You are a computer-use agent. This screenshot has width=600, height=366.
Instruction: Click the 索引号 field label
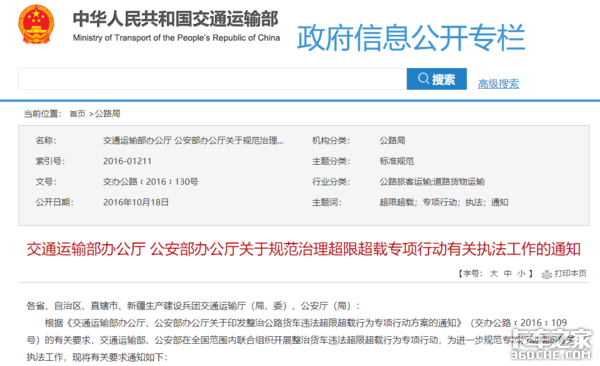(50, 161)
